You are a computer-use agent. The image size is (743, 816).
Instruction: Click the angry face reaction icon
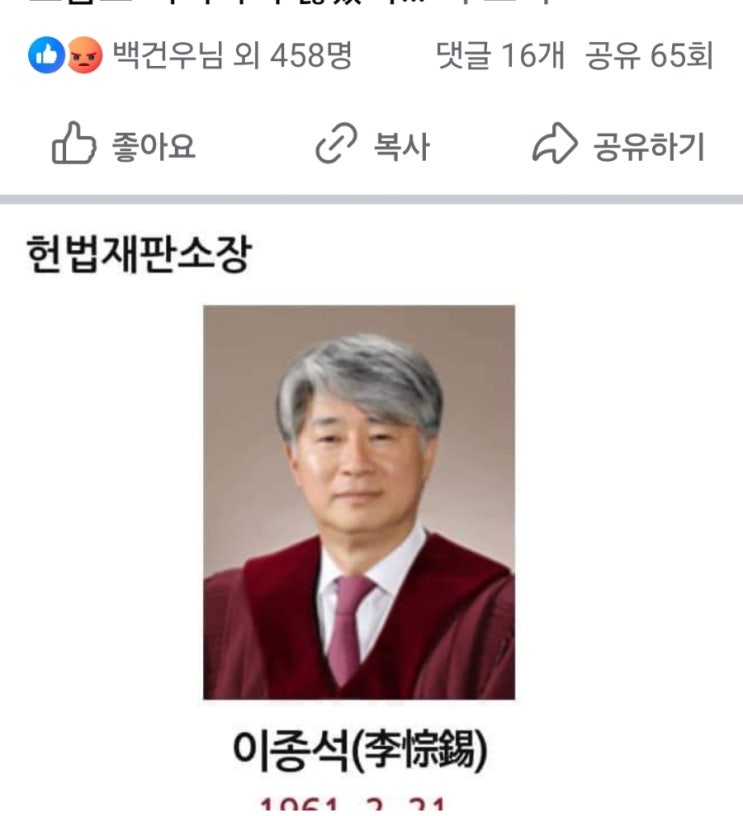click(x=84, y=55)
